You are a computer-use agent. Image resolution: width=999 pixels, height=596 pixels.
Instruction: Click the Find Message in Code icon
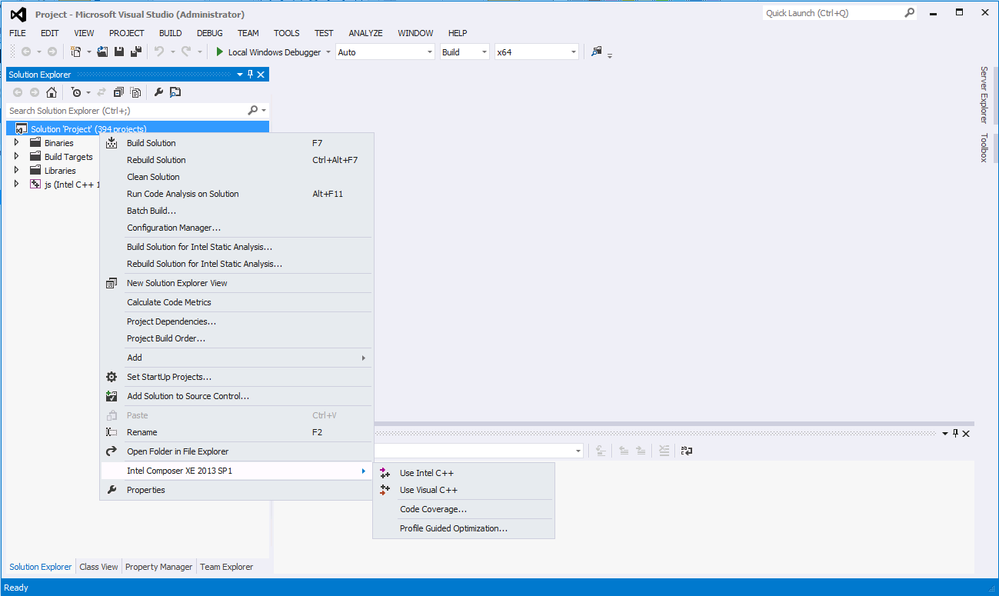click(600, 451)
